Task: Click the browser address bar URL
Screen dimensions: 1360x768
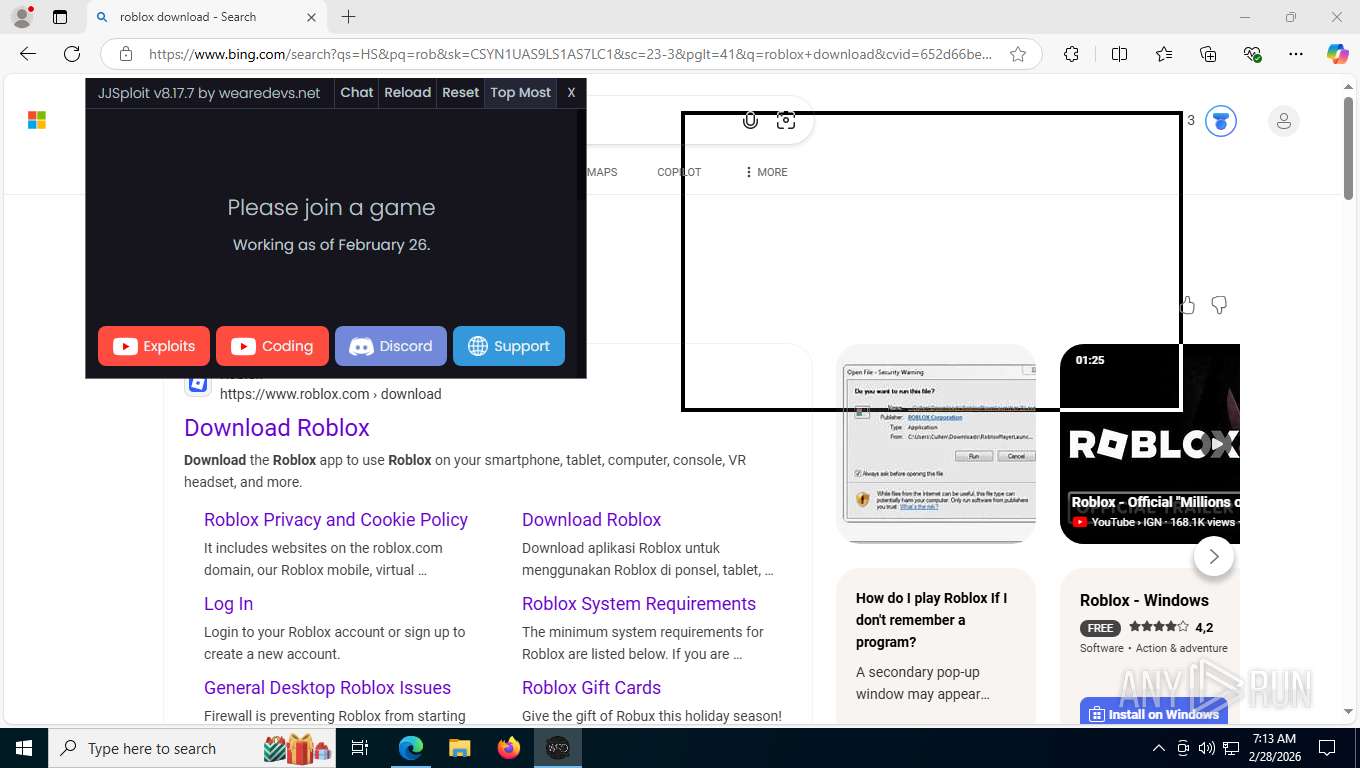Action: tap(570, 54)
